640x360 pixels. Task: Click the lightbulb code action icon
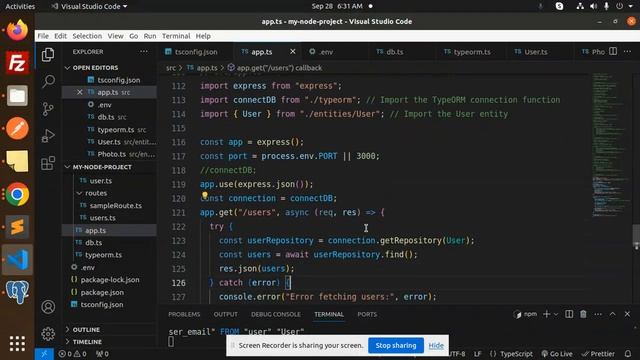204,196
